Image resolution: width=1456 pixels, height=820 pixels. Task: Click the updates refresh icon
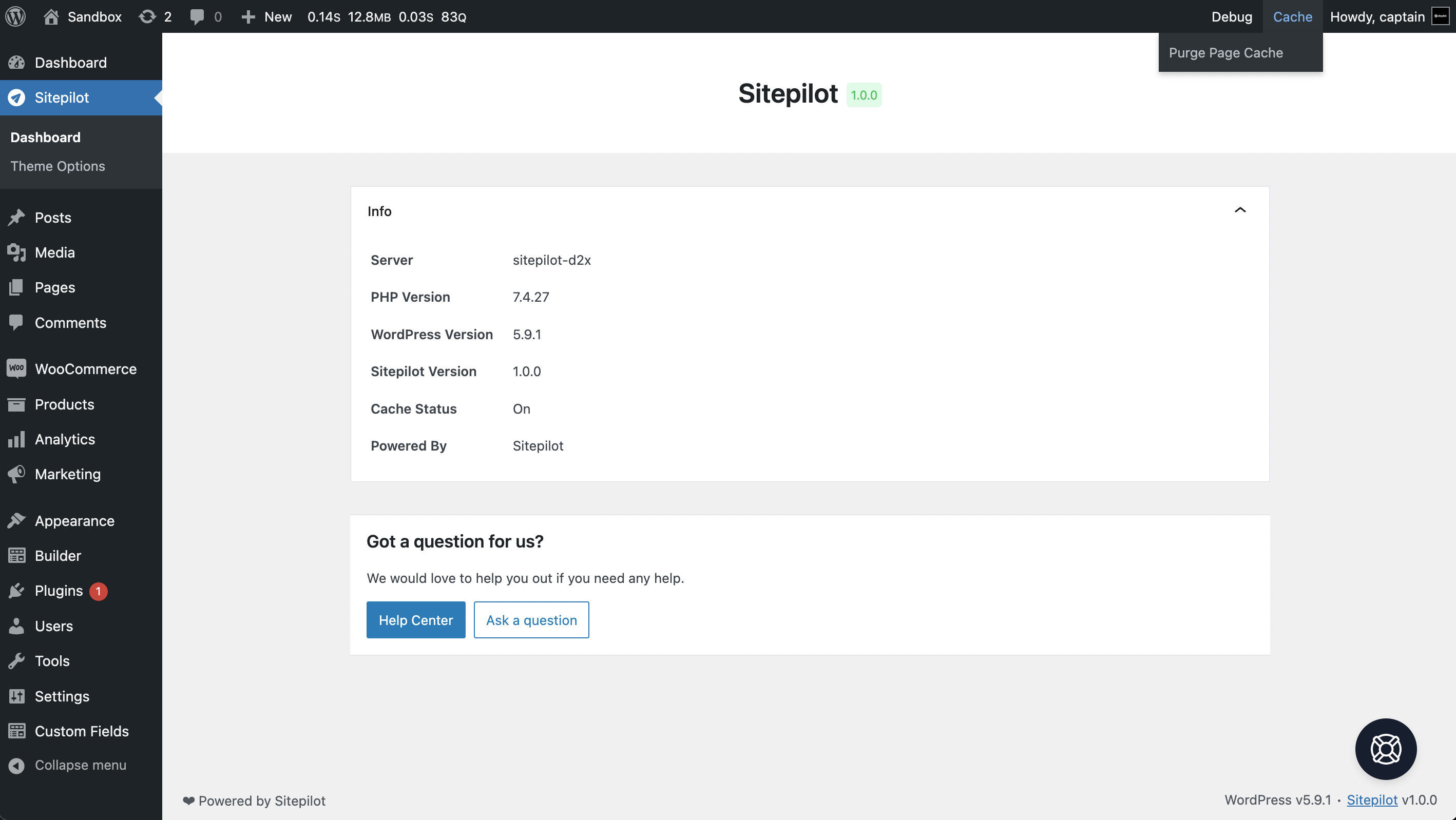click(147, 16)
